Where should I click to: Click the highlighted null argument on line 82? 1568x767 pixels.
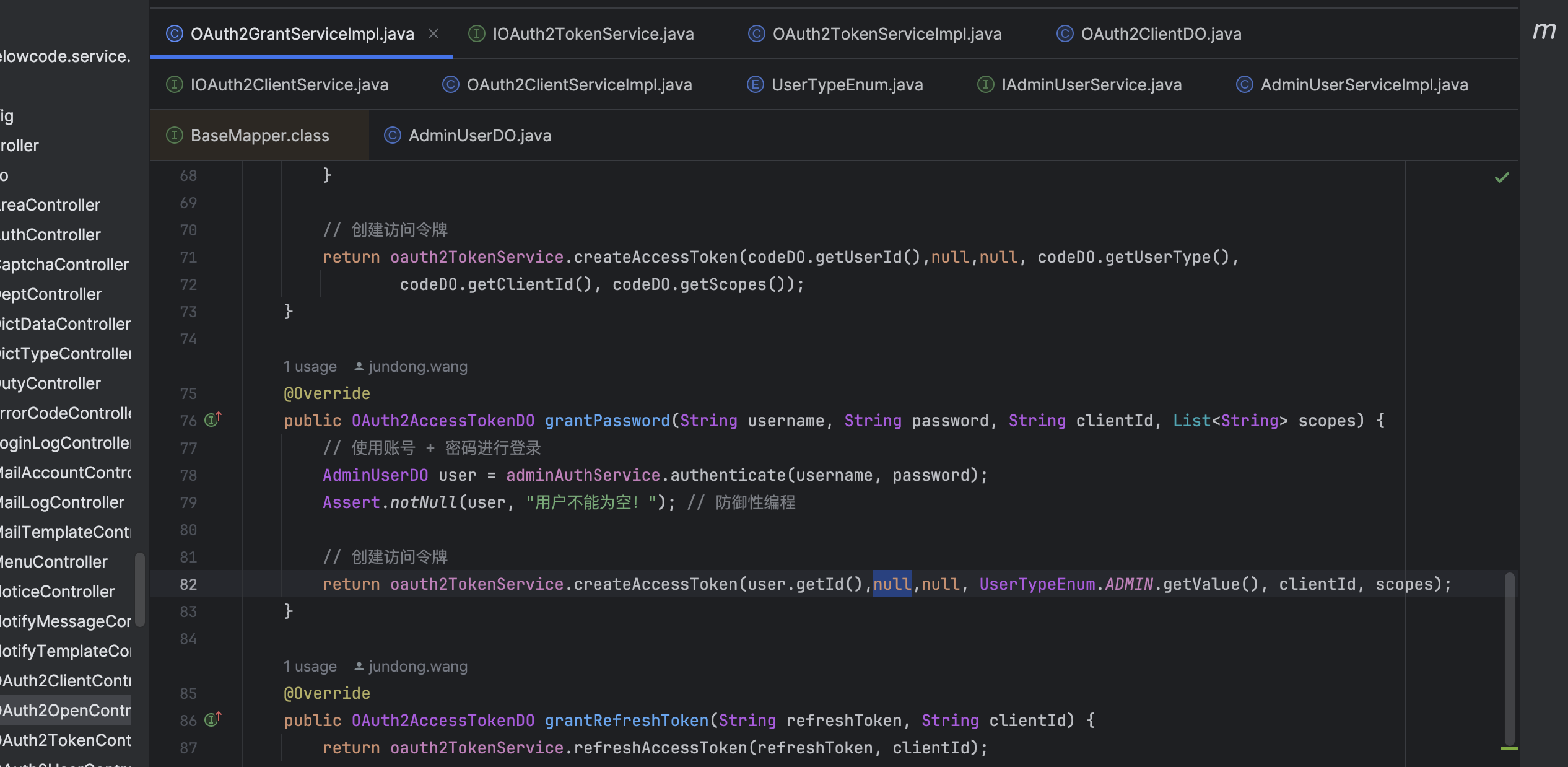point(892,584)
